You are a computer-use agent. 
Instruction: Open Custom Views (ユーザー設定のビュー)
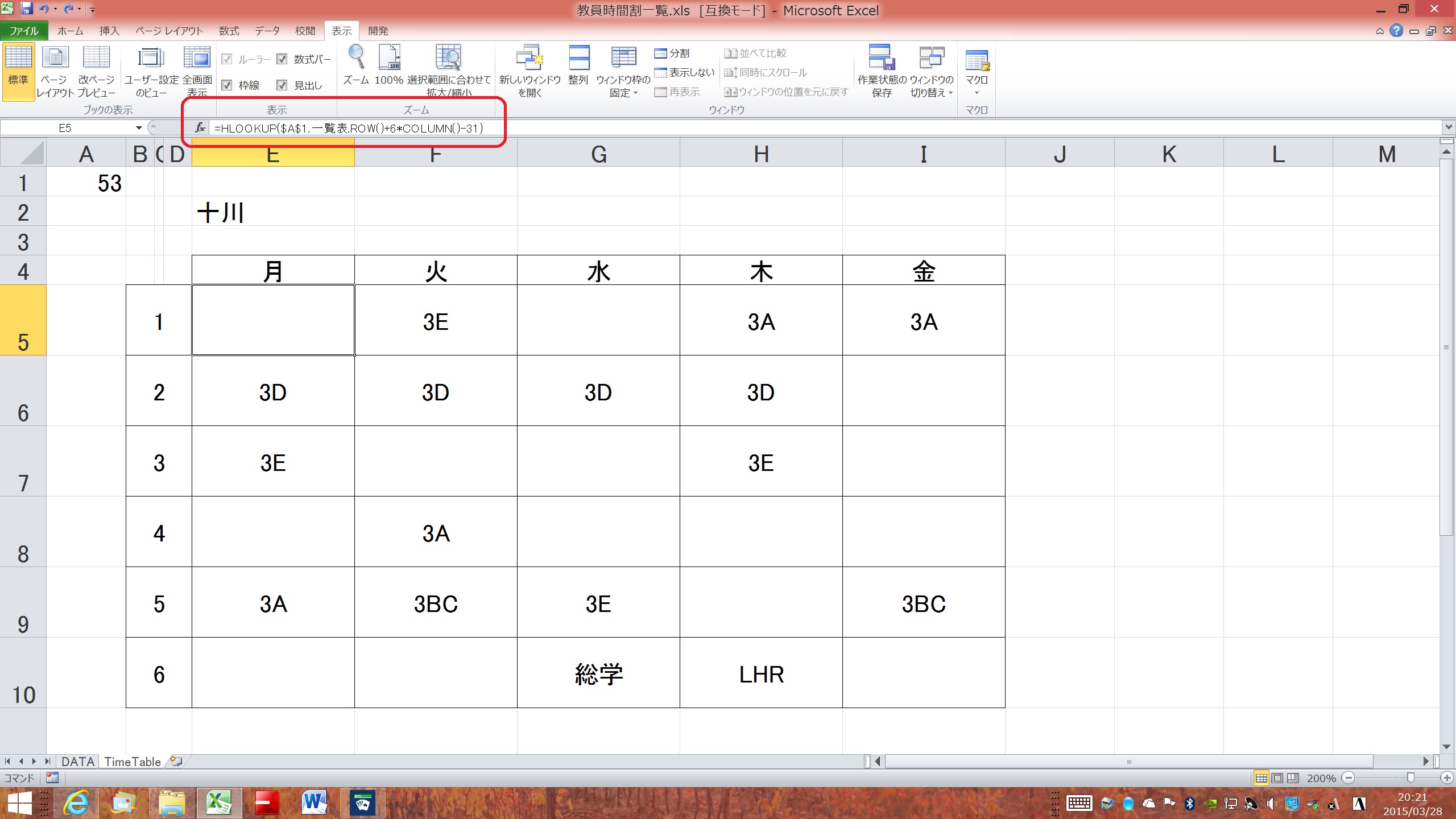151,71
